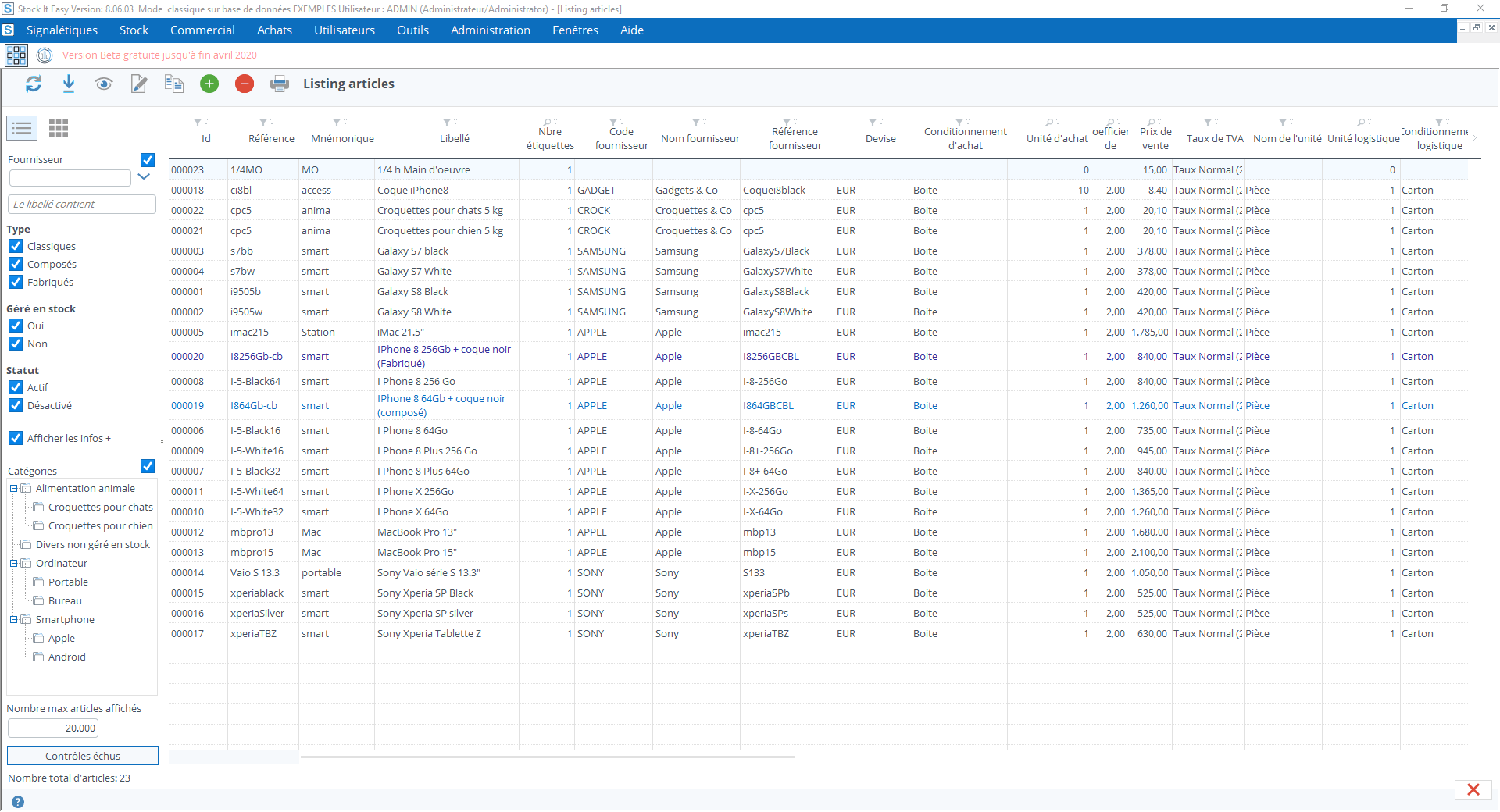Image resolution: width=1500 pixels, height=812 pixels.
Task: Open the export/download tool
Action: click(69, 84)
